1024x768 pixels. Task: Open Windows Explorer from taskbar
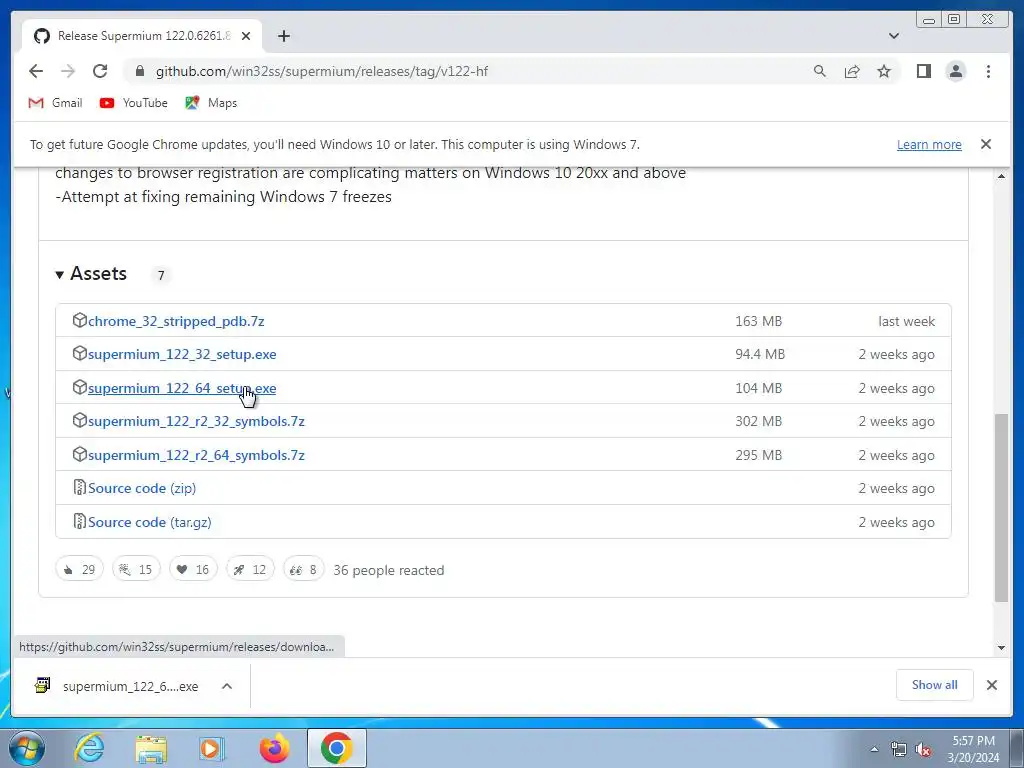(x=151, y=748)
